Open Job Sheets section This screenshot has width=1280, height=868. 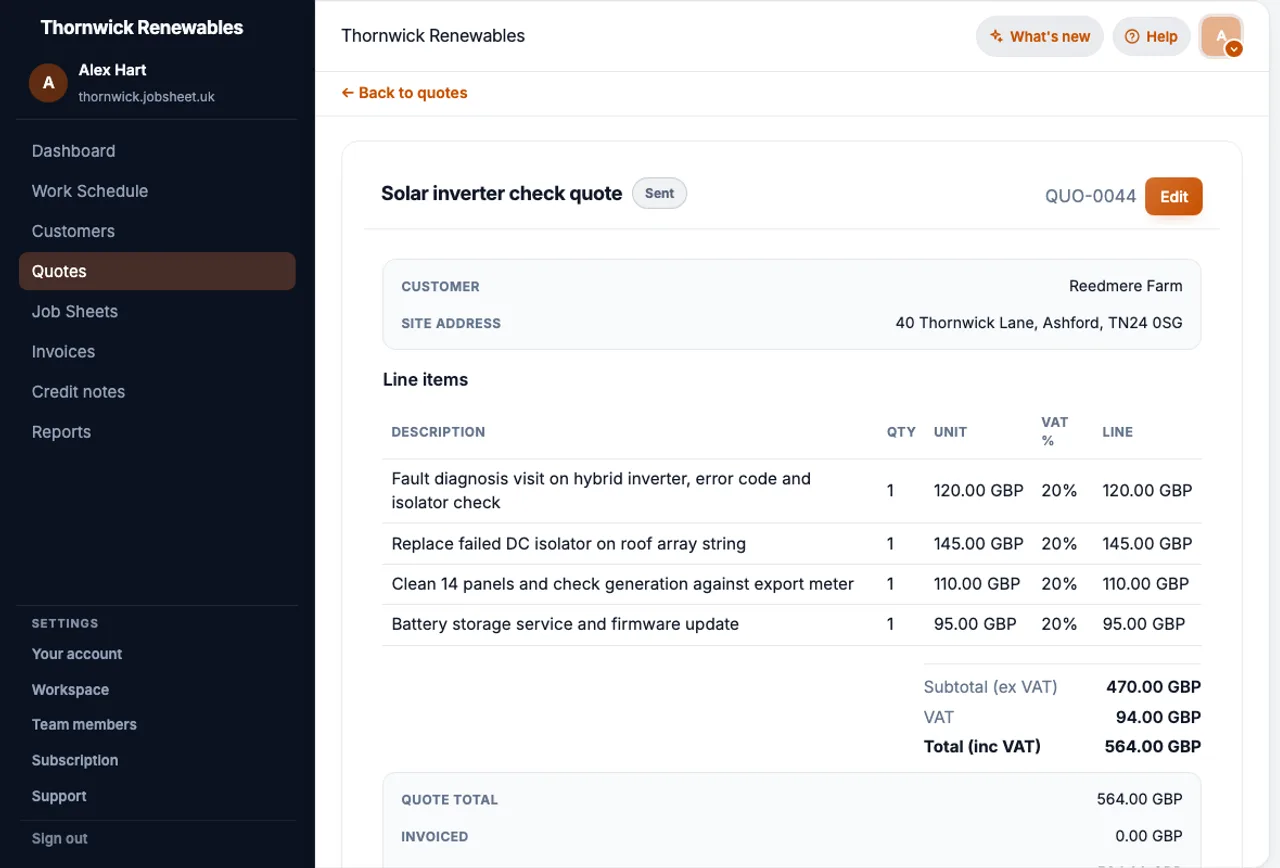[157, 311]
